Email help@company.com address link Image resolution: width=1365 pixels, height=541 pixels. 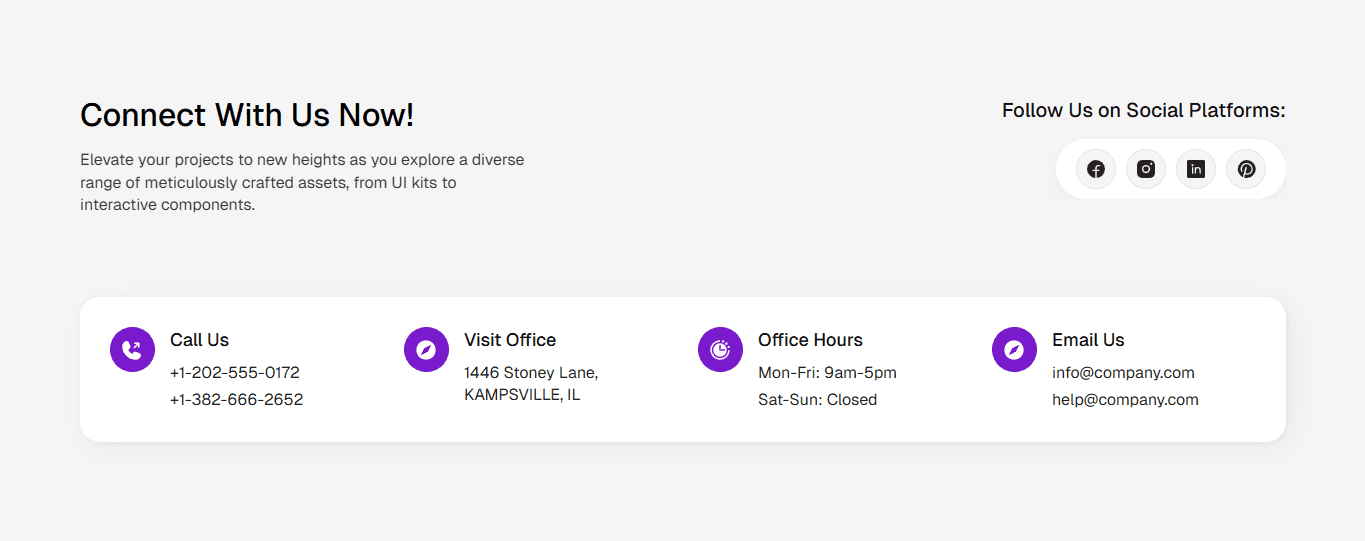click(x=1125, y=400)
